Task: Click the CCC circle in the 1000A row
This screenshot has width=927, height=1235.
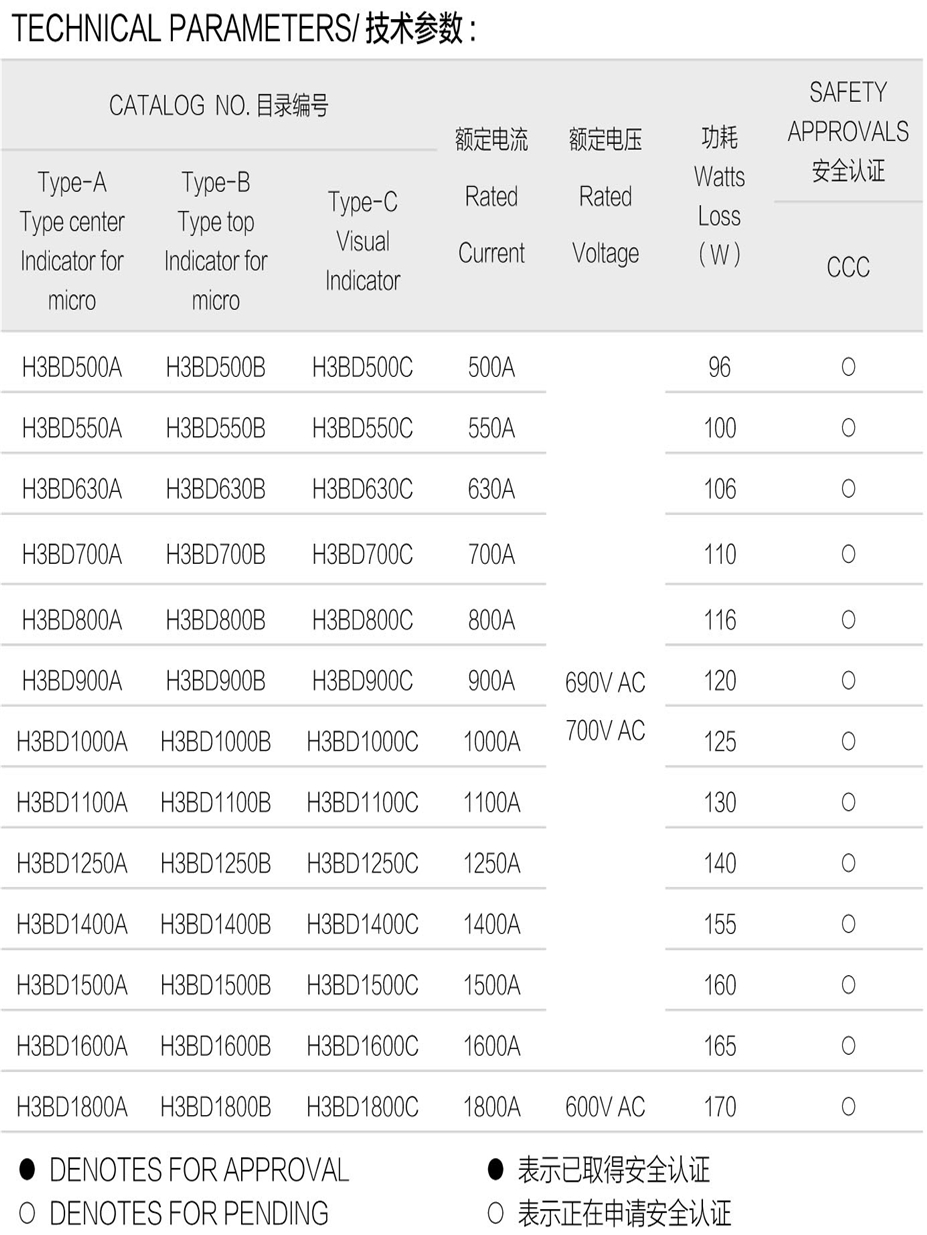Action: 848,741
